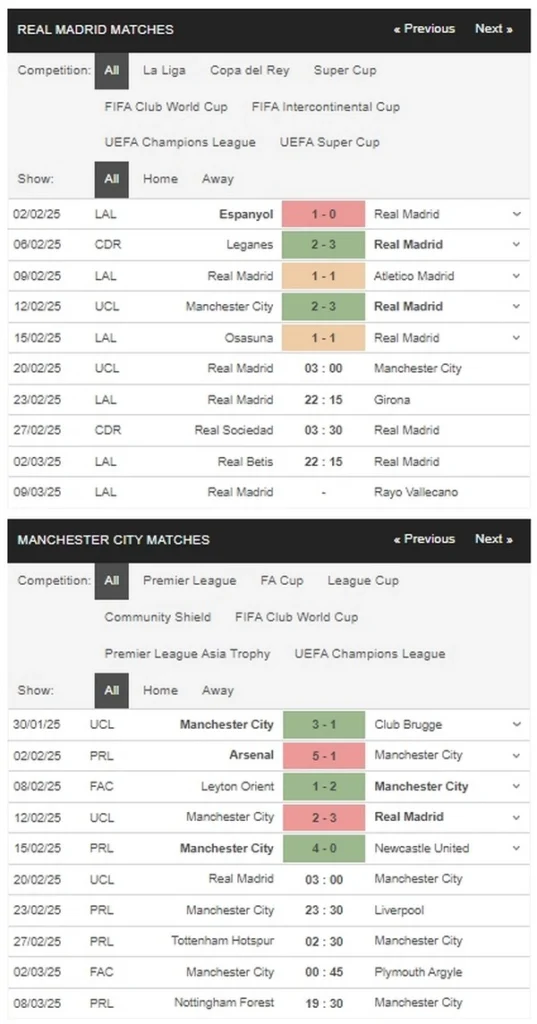Go to Previous in Manchester City Matches header
Screen dimensions: 537x1024
pos(424,539)
